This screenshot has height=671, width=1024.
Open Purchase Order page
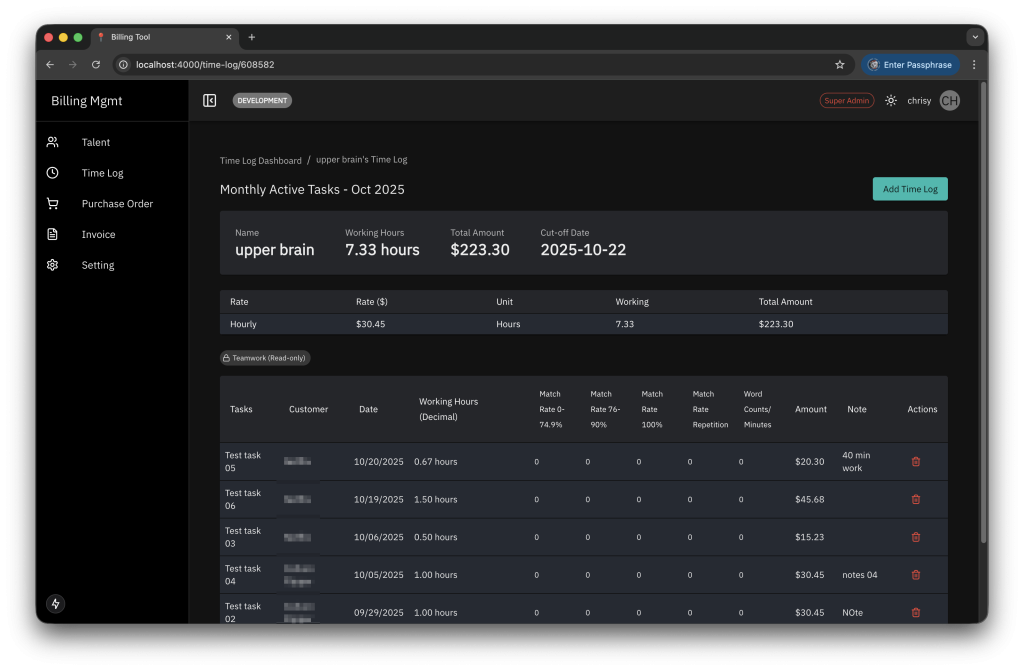click(117, 204)
